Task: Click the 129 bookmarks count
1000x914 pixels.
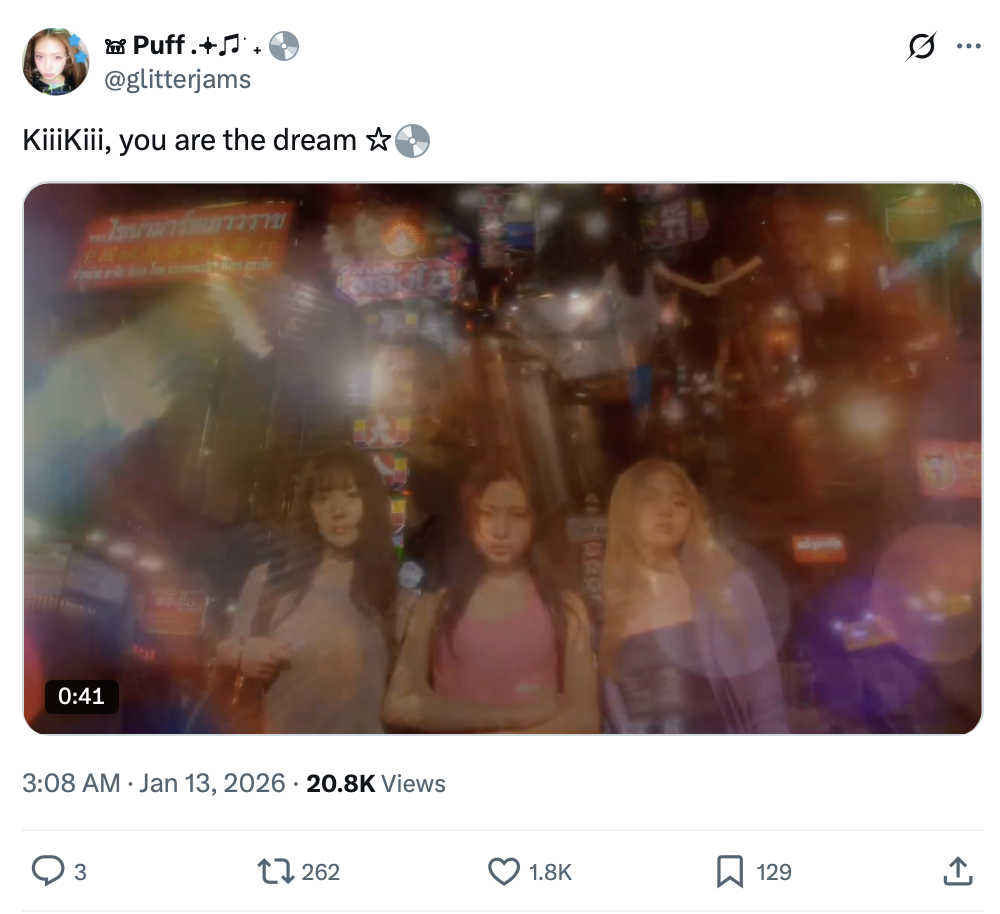Action: [x=774, y=872]
